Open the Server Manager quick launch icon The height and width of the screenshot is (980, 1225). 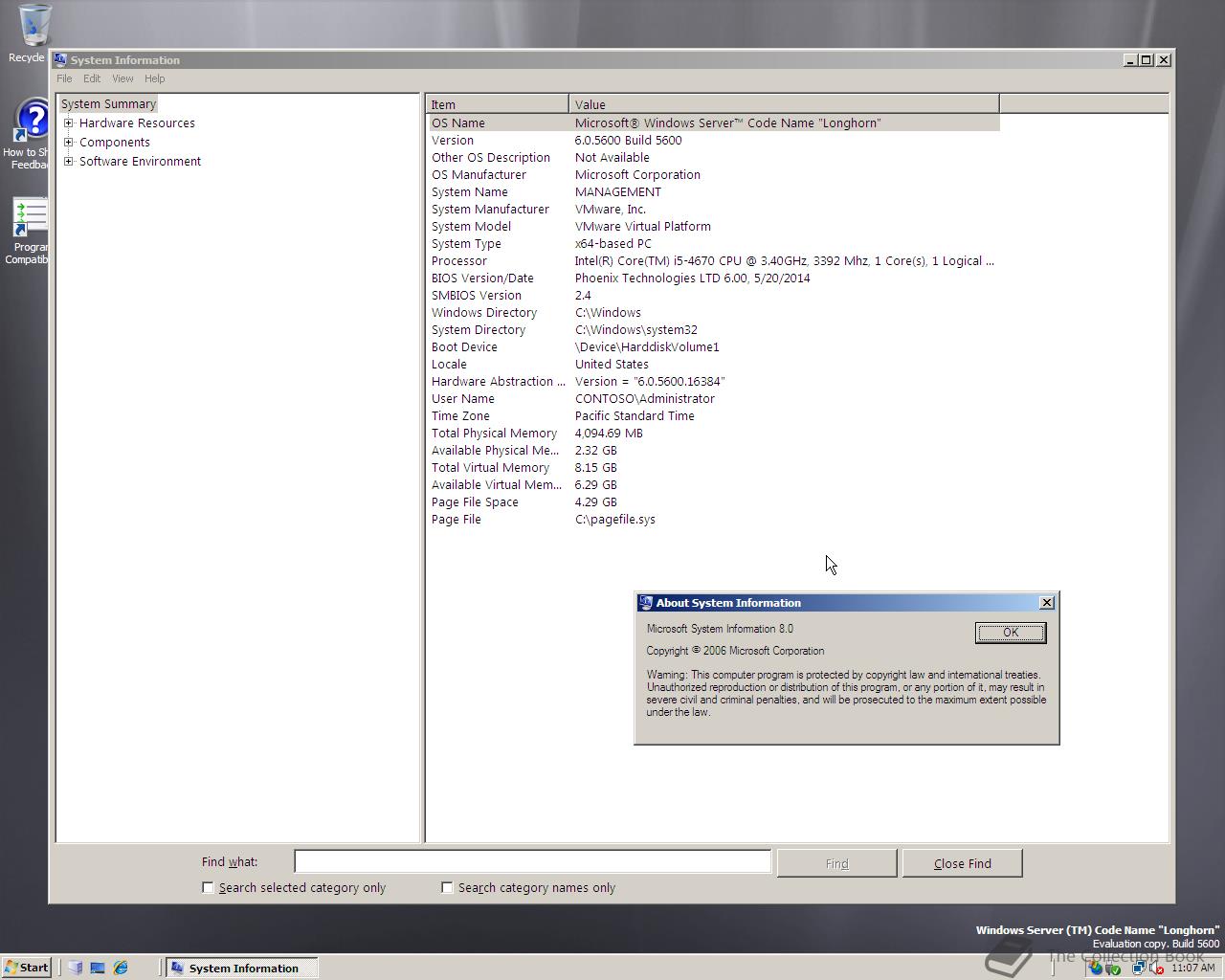pos(76,968)
